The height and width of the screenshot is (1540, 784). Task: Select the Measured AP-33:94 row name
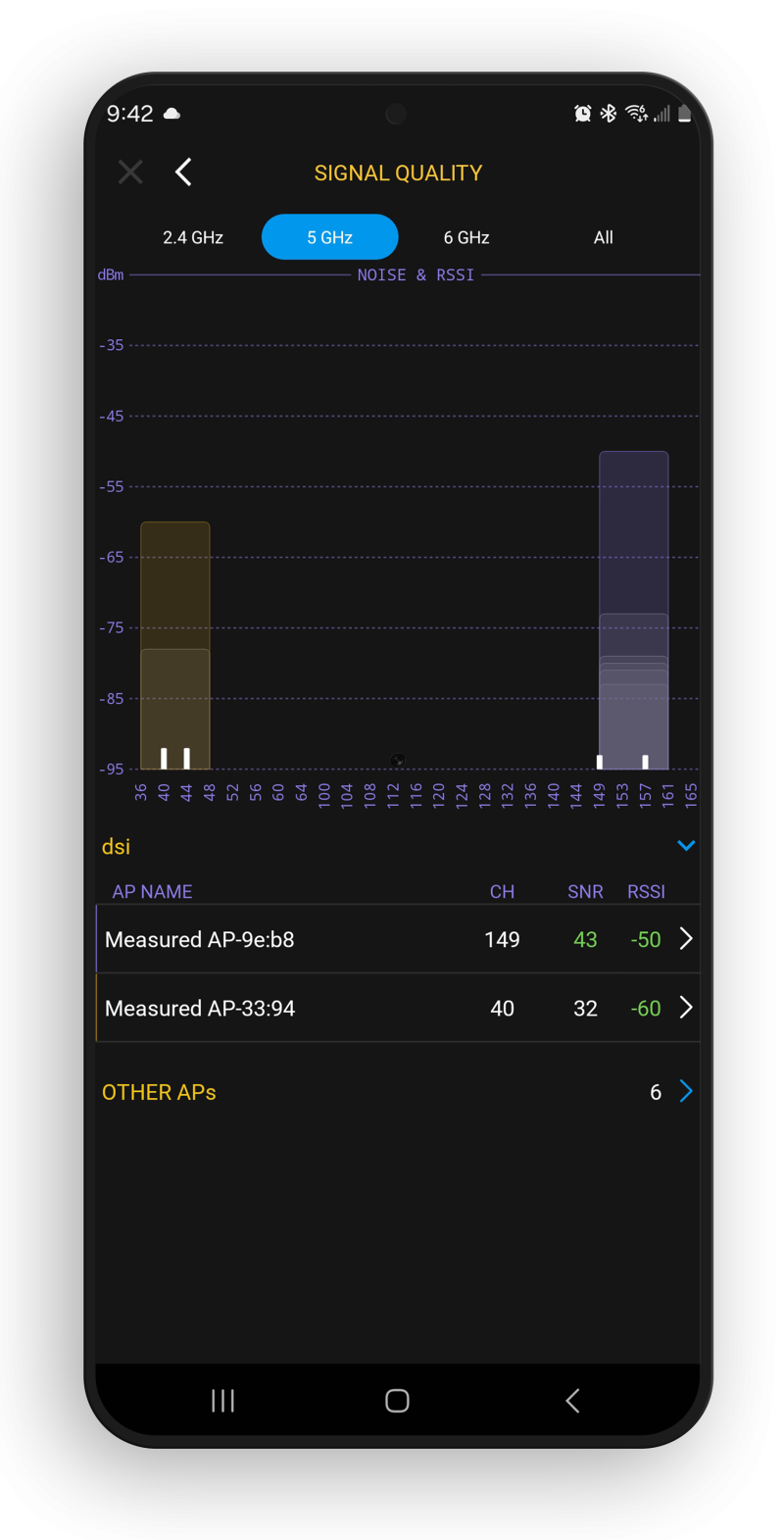click(x=200, y=1008)
